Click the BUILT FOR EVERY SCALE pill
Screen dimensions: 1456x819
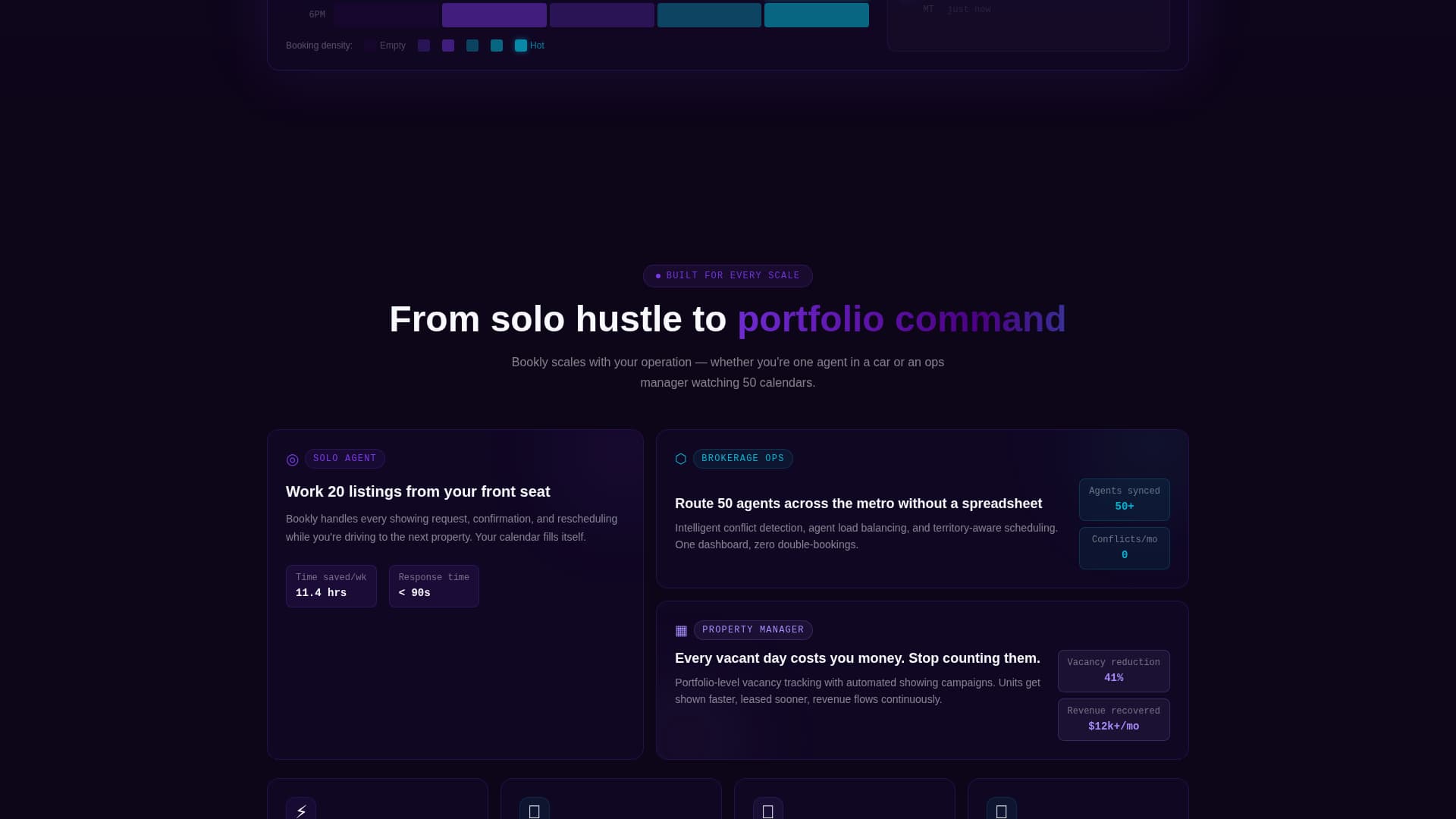(x=728, y=276)
